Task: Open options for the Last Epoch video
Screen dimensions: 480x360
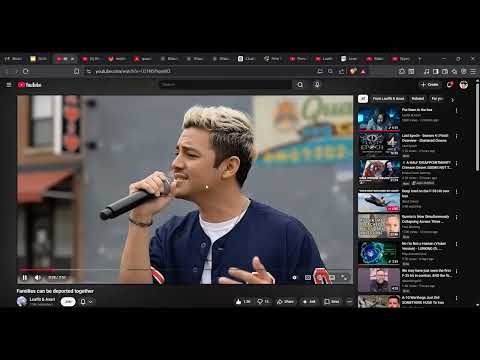Action: (x=457, y=136)
